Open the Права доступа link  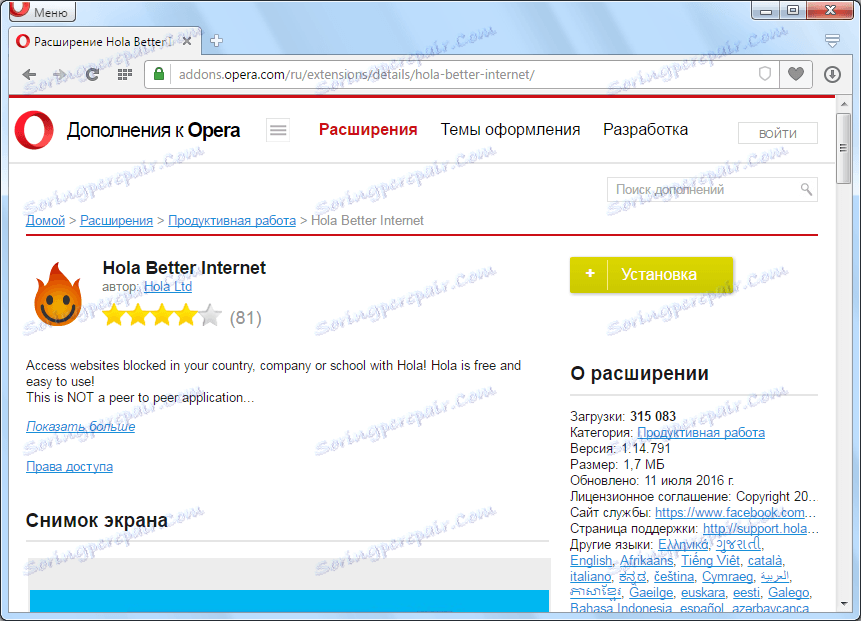[x=70, y=467]
